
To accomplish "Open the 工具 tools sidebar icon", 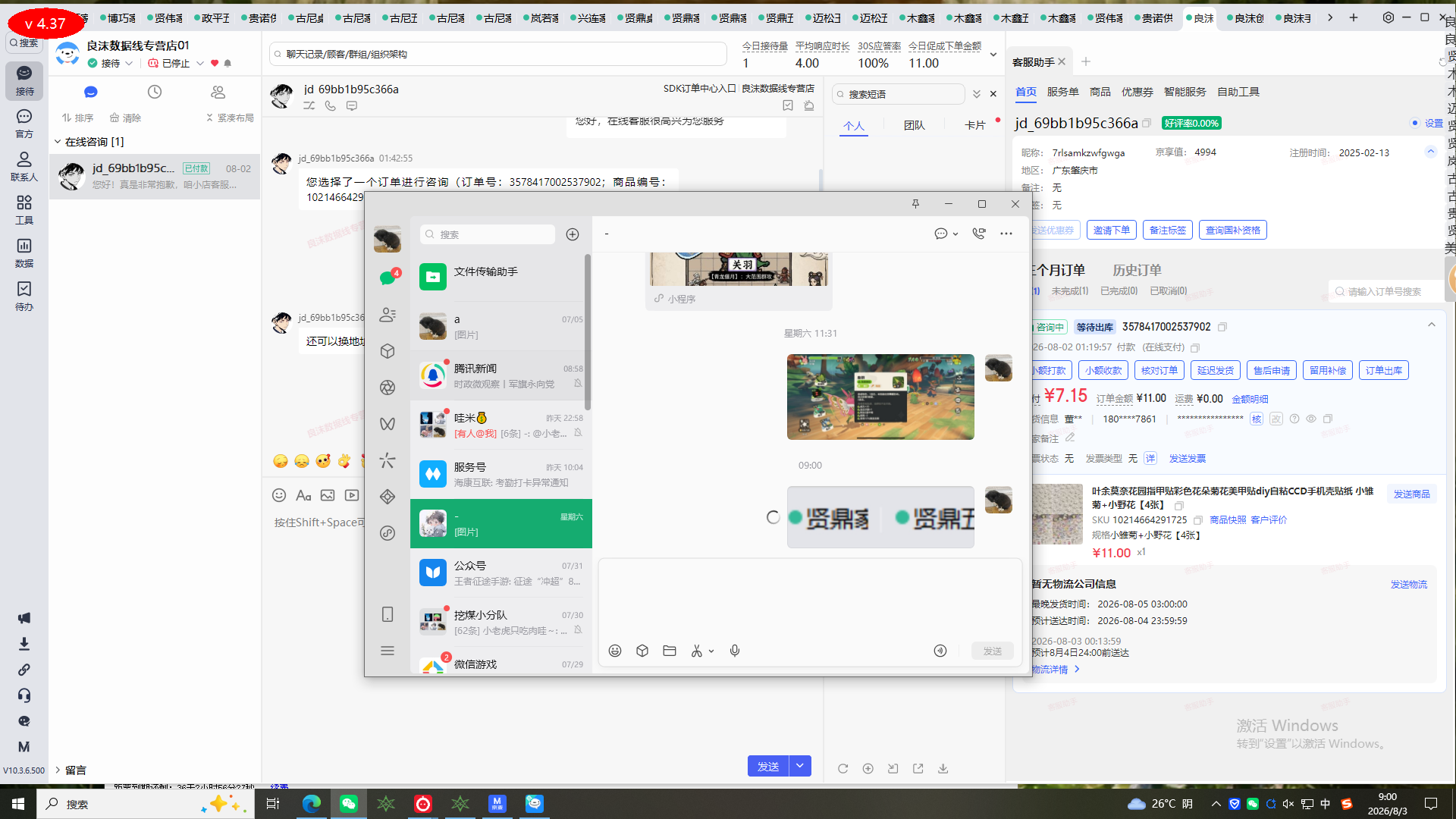I will tap(24, 209).
